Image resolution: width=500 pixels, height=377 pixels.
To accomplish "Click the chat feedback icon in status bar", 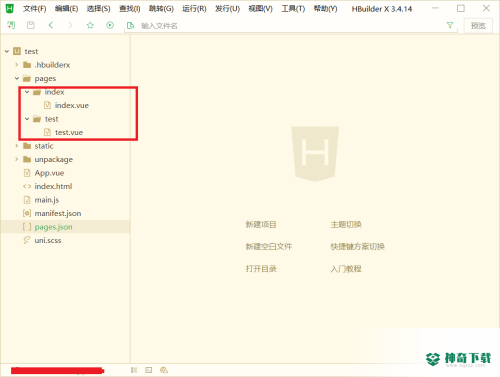I will [164, 370].
